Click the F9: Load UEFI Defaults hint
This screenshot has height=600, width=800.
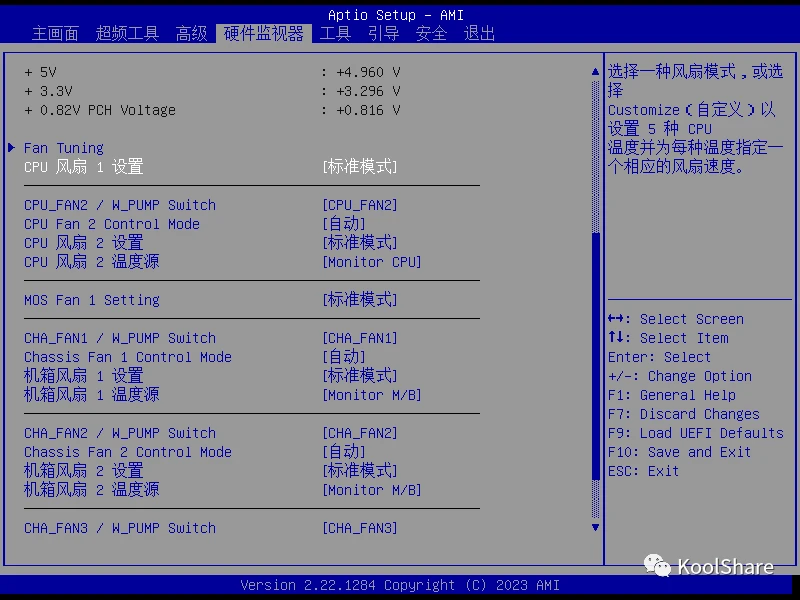click(695, 433)
